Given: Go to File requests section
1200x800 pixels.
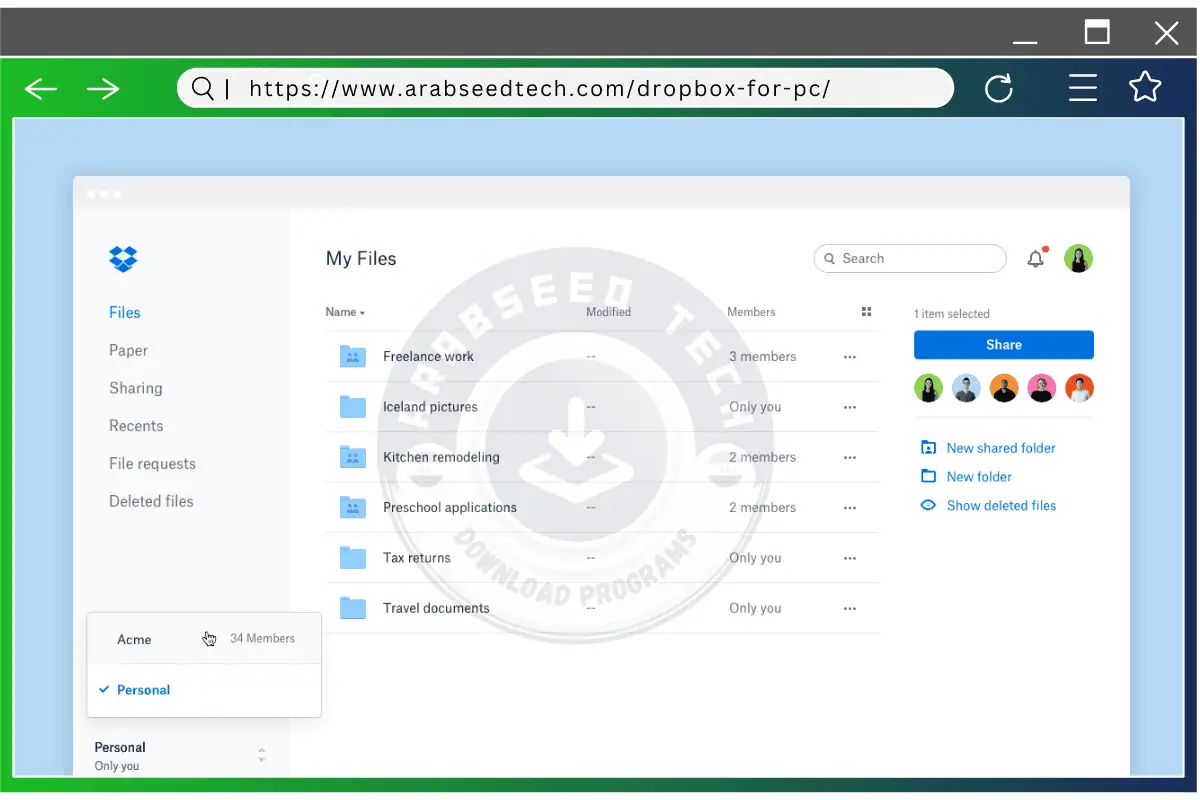Looking at the screenshot, I should (152, 464).
